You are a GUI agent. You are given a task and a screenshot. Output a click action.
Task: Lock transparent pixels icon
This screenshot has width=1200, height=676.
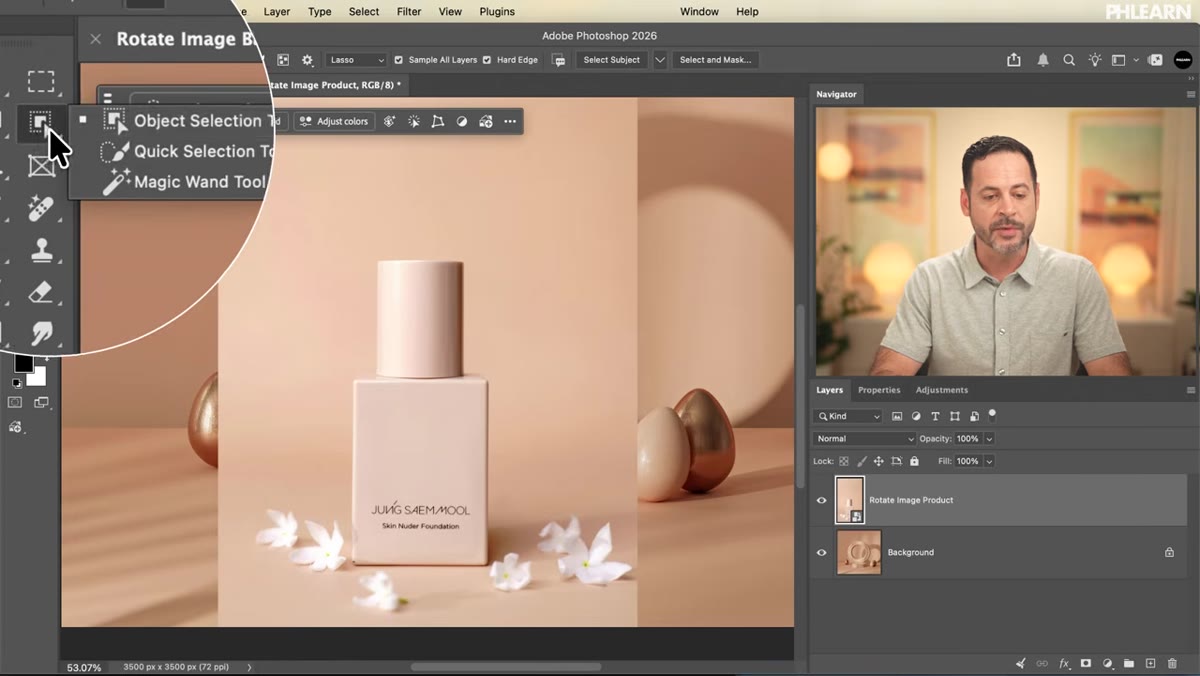pyautogui.click(x=844, y=461)
